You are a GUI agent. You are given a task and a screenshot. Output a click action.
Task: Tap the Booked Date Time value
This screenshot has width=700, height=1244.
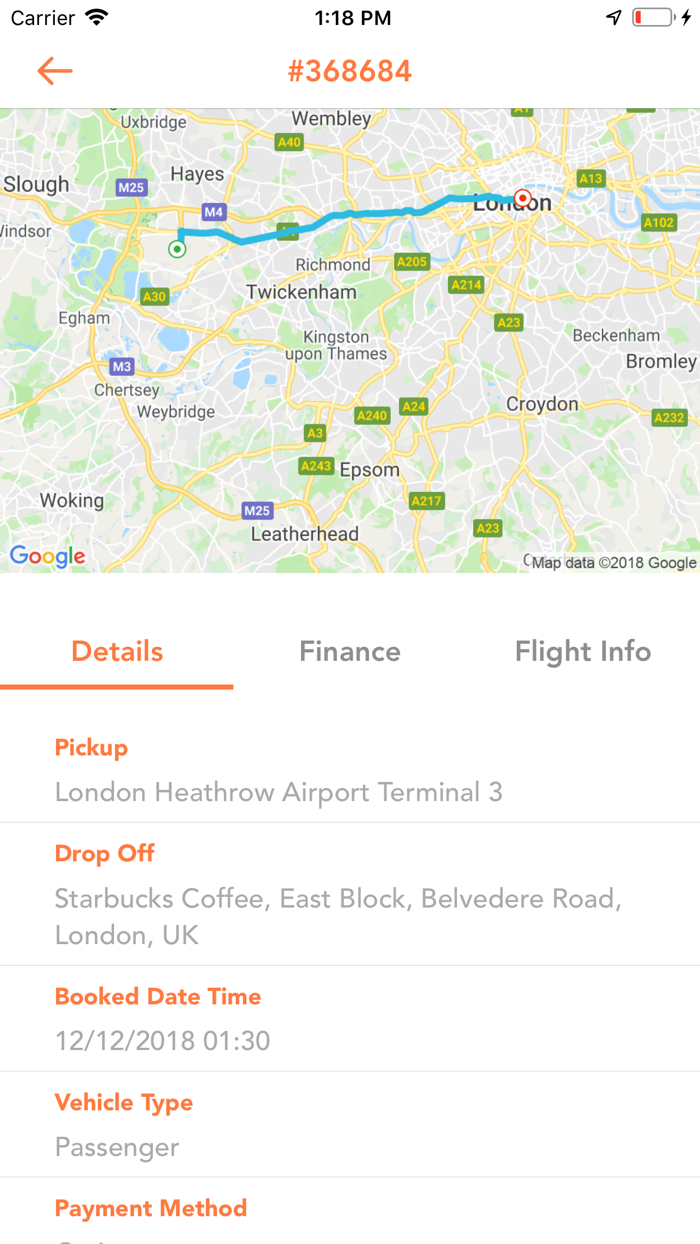[x=163, y=1041]
